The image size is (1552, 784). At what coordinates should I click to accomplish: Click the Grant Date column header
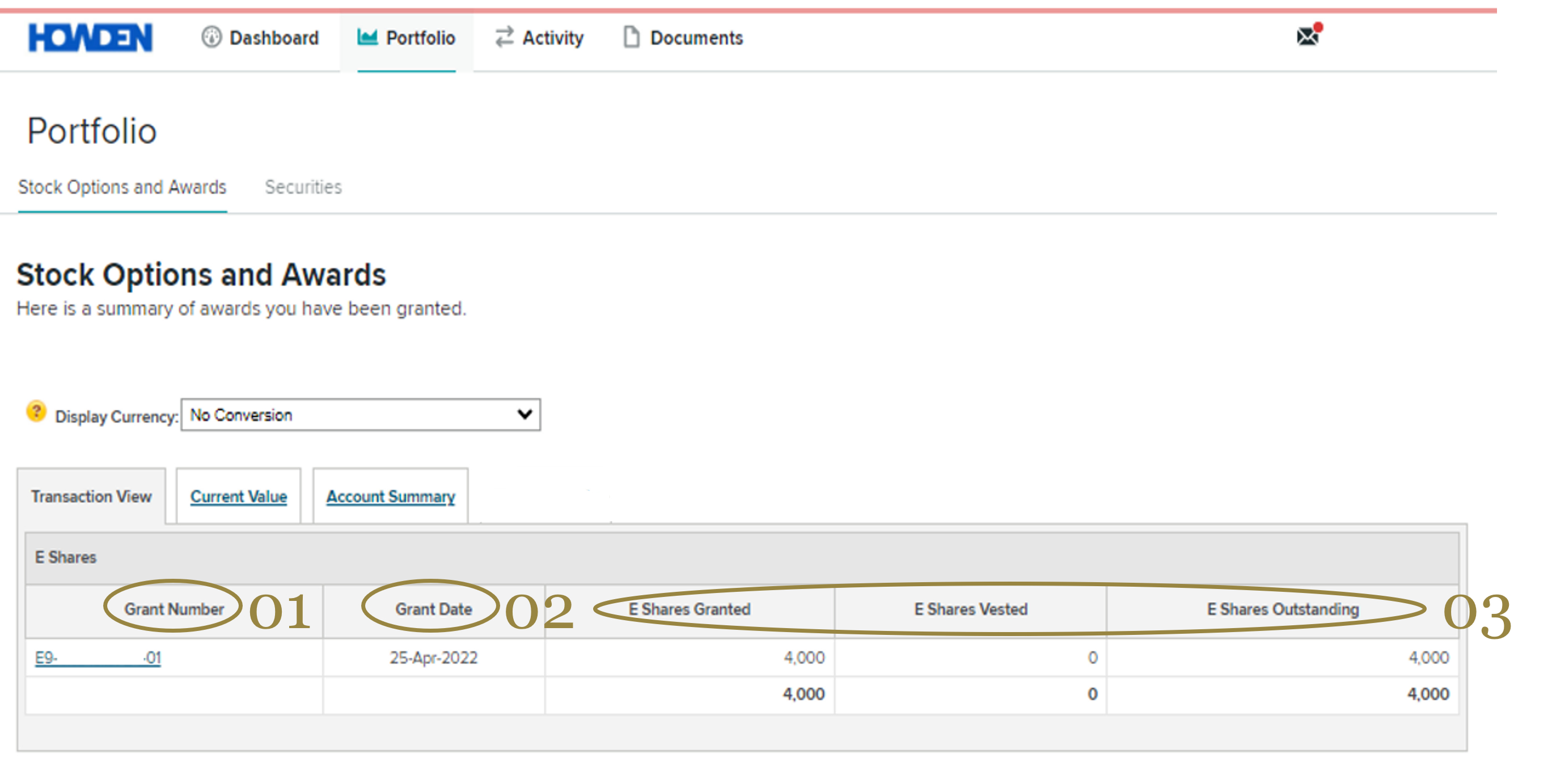[433, 609]
